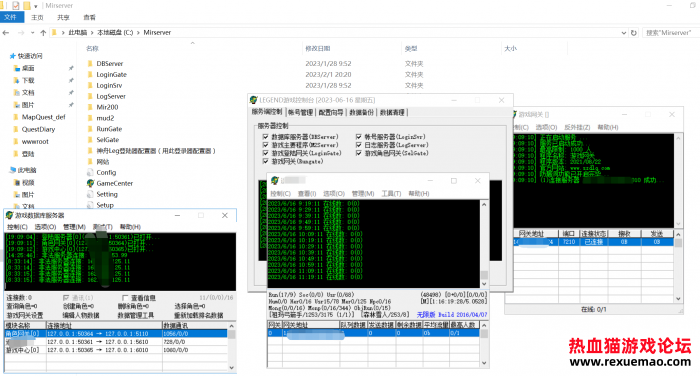Viewport: 700px width, 376px height.
Task: Open the mud2 folder icon
Action: (x=90, y=118)
